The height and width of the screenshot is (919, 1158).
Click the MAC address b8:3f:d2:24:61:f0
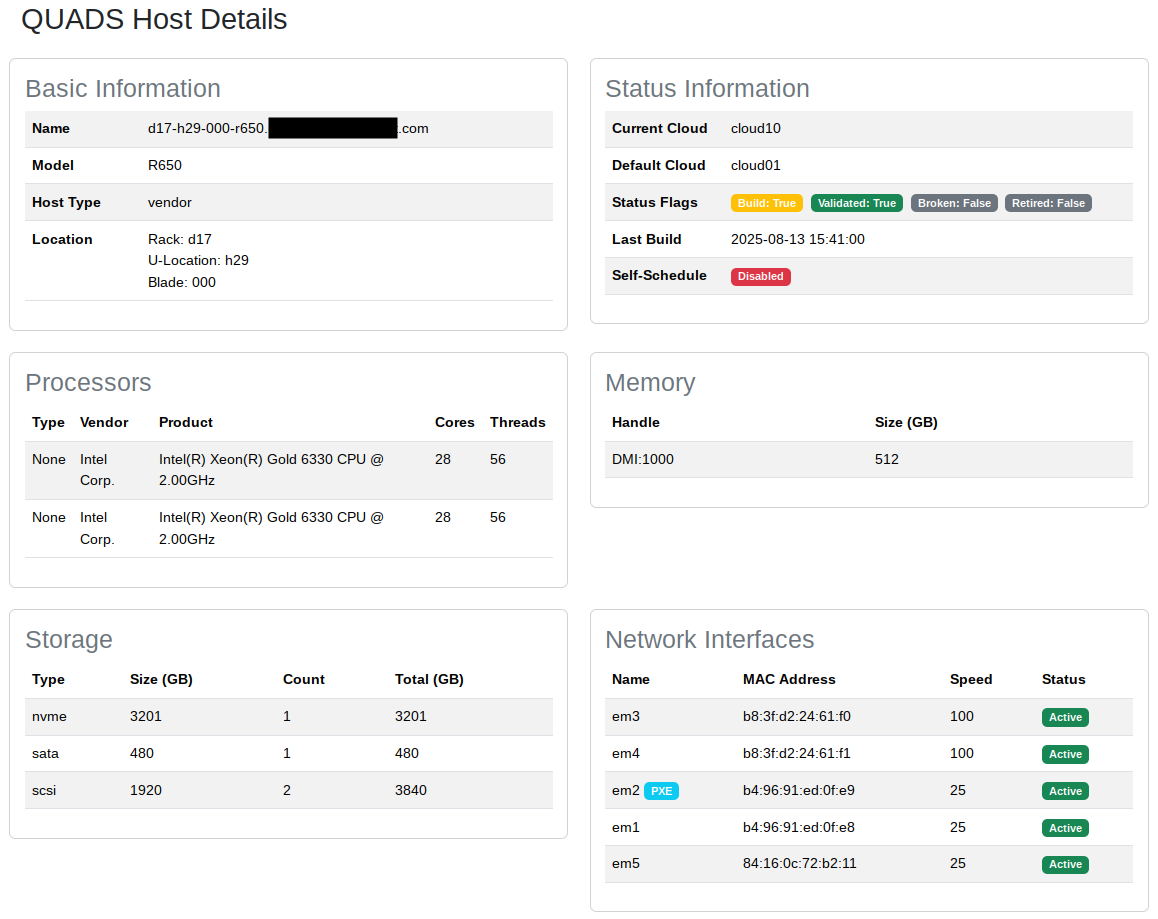click(796, 717)
